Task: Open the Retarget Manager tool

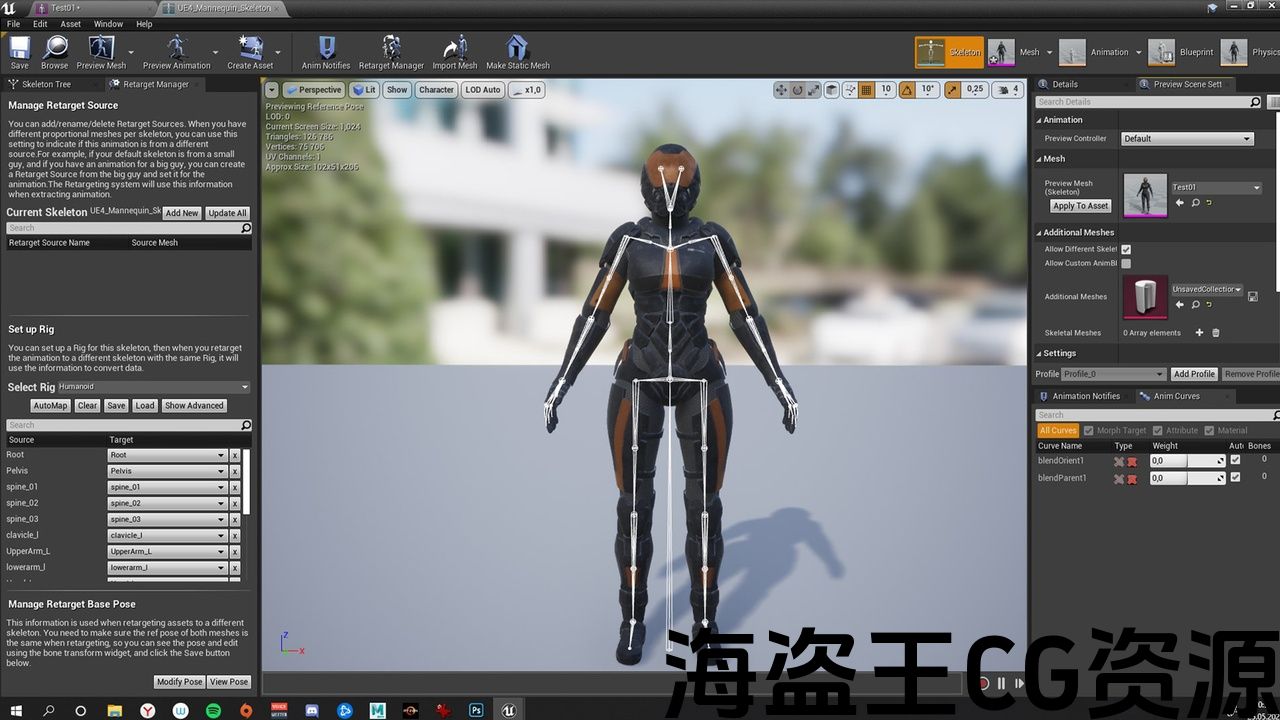Action: (x=391, y=52)
